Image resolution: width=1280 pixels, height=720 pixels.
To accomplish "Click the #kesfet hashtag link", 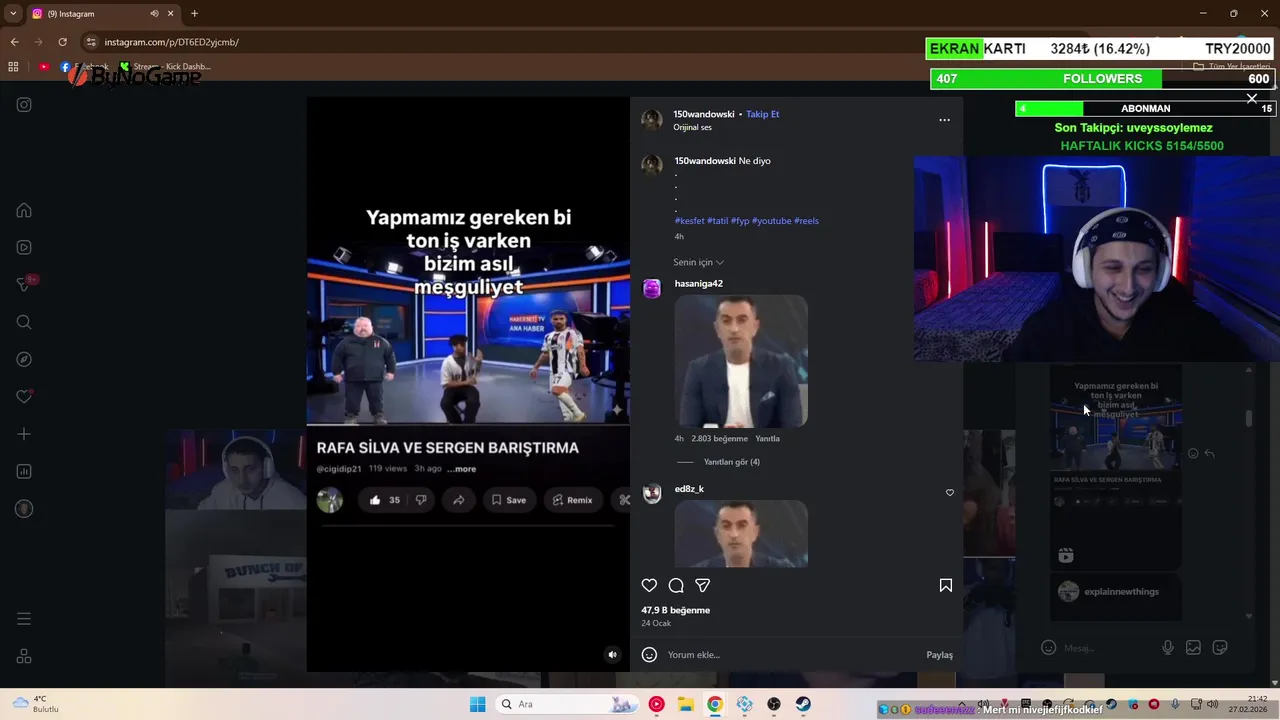I will (x=689, y=221).
